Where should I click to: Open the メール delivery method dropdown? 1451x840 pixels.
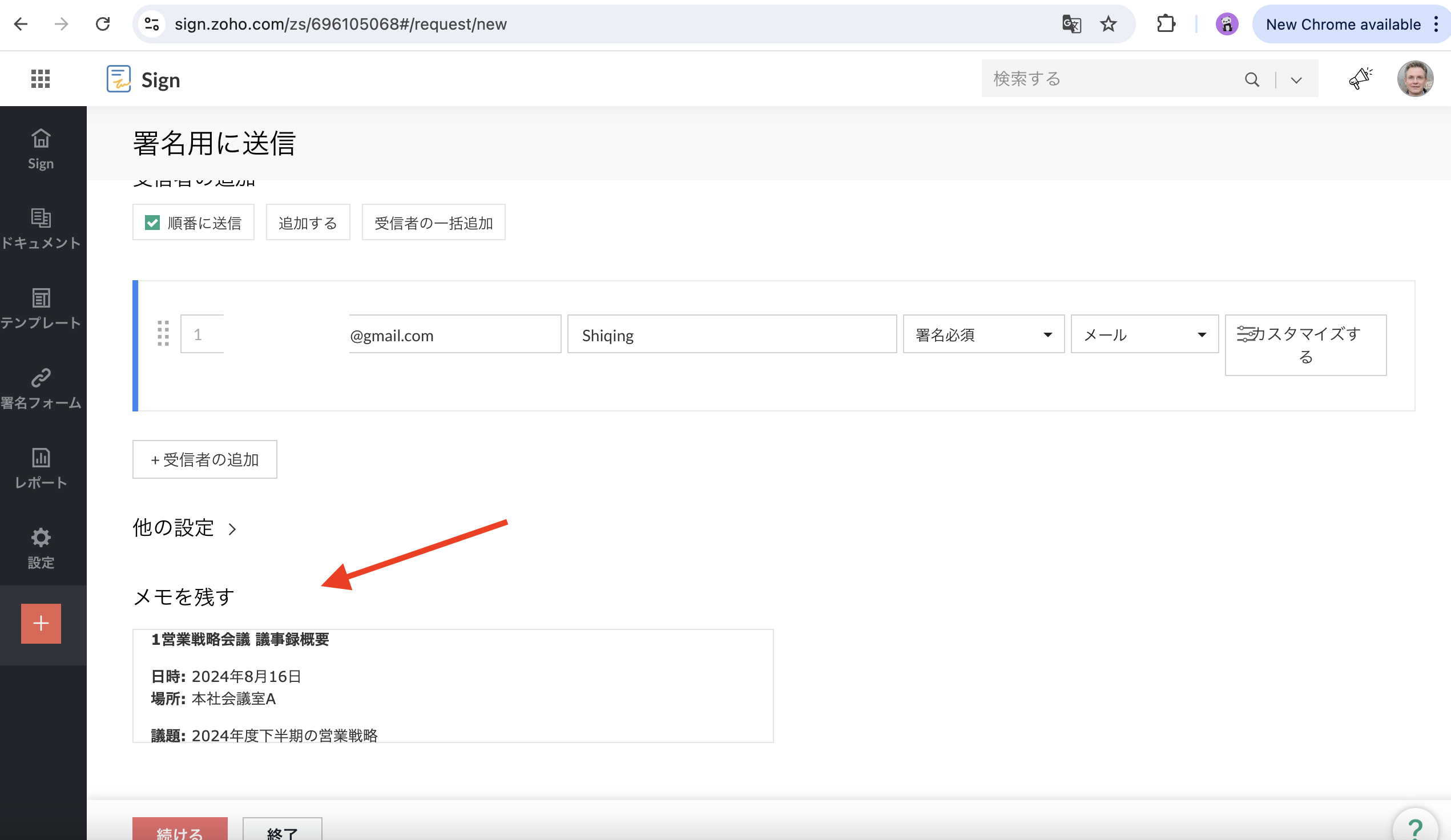coord(1144,334)
